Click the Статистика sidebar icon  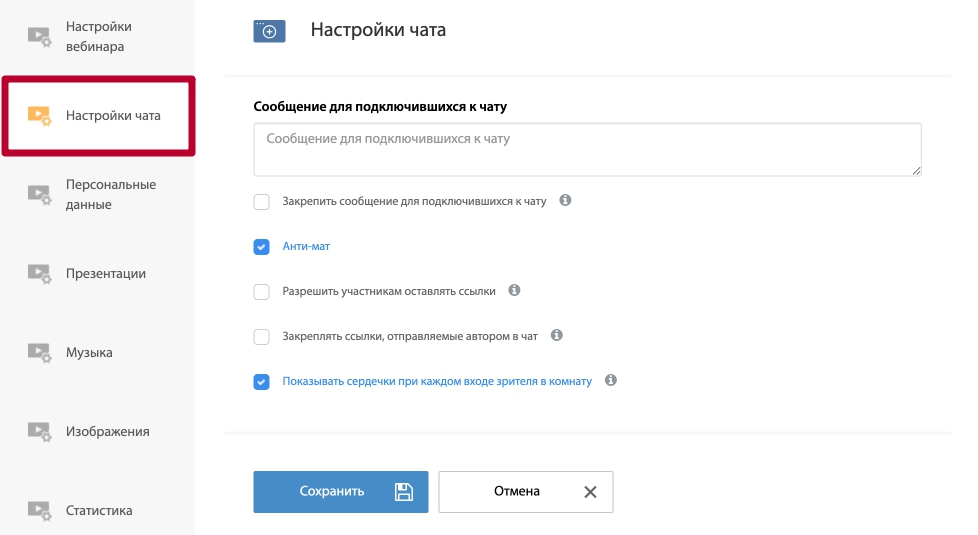tap(39, 511)
